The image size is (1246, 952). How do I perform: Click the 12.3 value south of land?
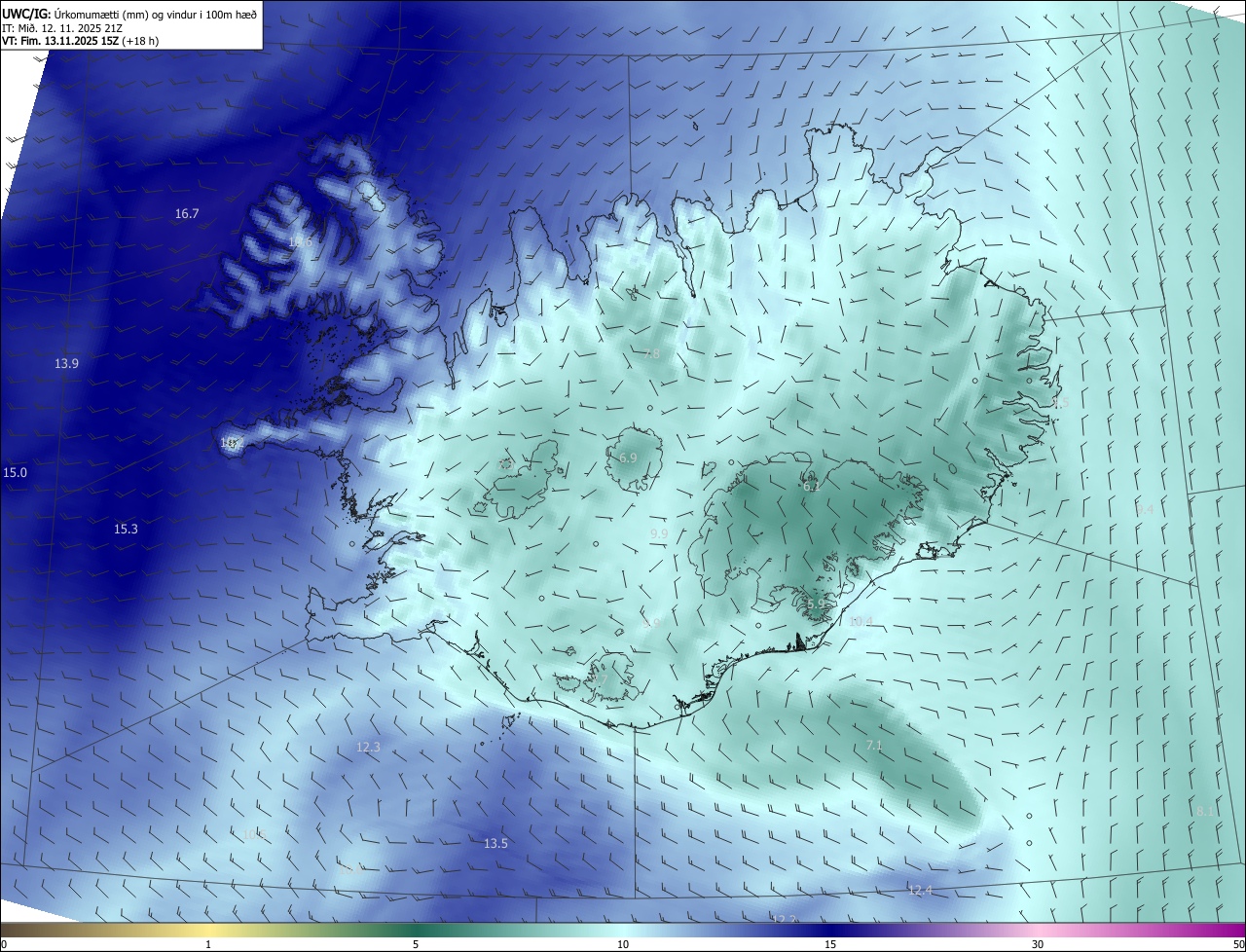[368, 747]
